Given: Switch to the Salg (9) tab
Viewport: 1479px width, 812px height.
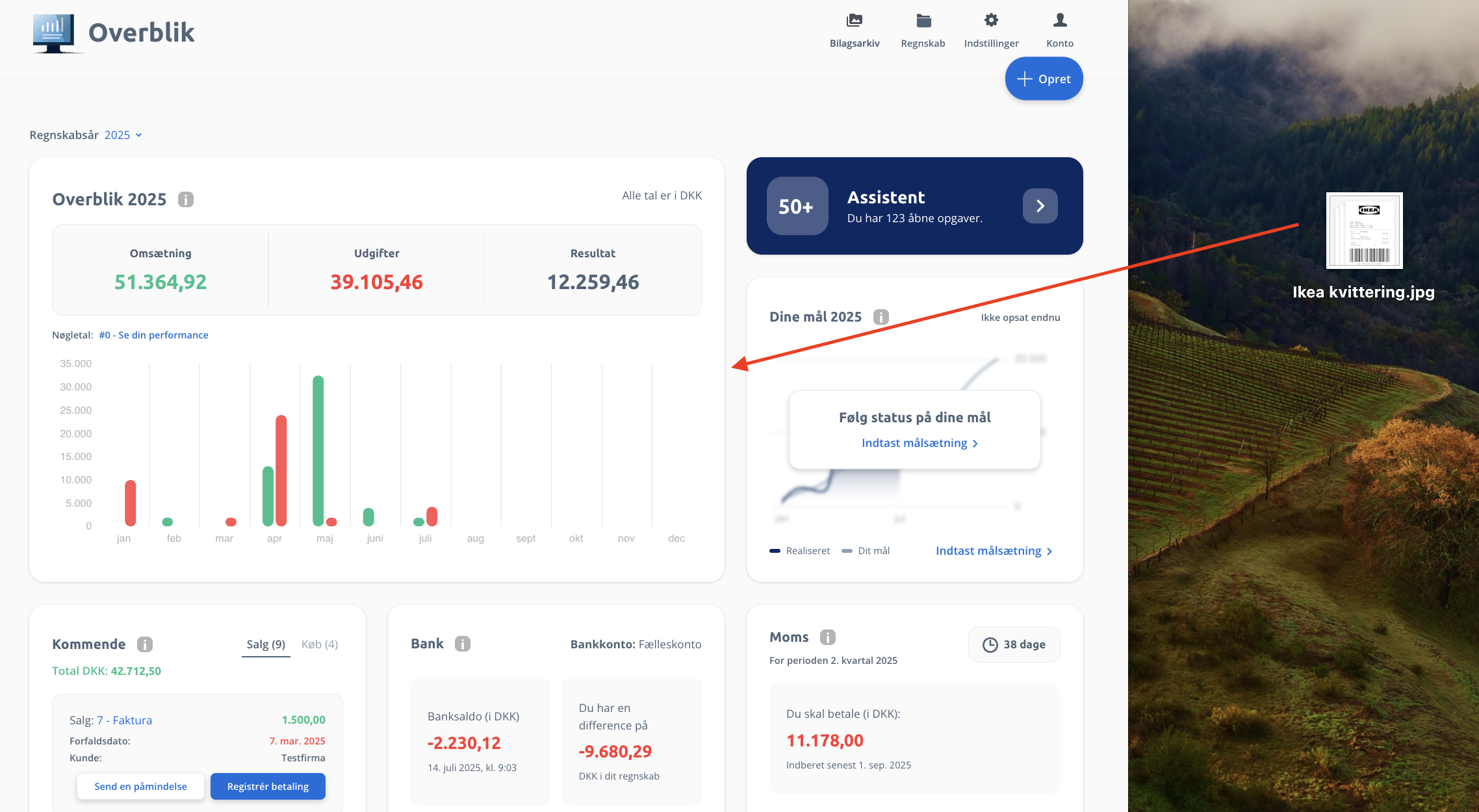Looking at the screenshot, I should 266,644.
